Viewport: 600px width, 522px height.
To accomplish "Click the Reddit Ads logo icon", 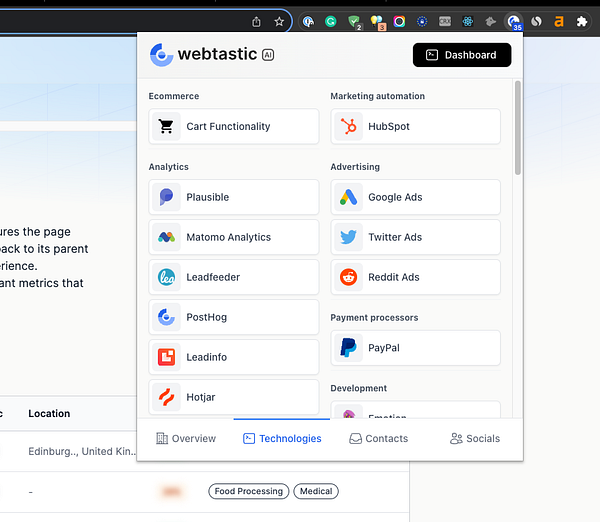I will 348,277.
